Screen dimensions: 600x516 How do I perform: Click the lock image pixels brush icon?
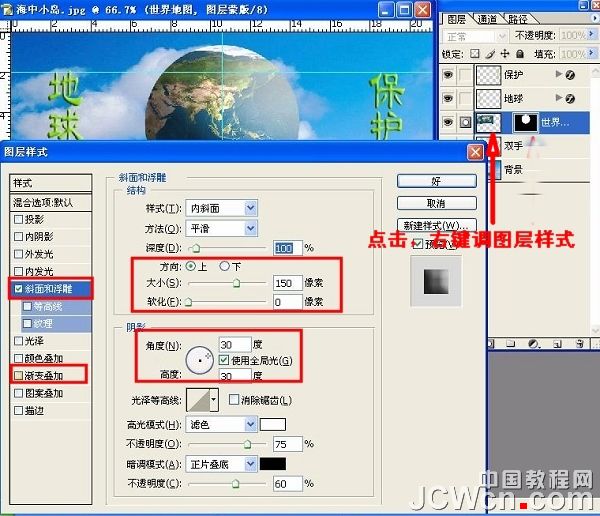coord(490,54)
